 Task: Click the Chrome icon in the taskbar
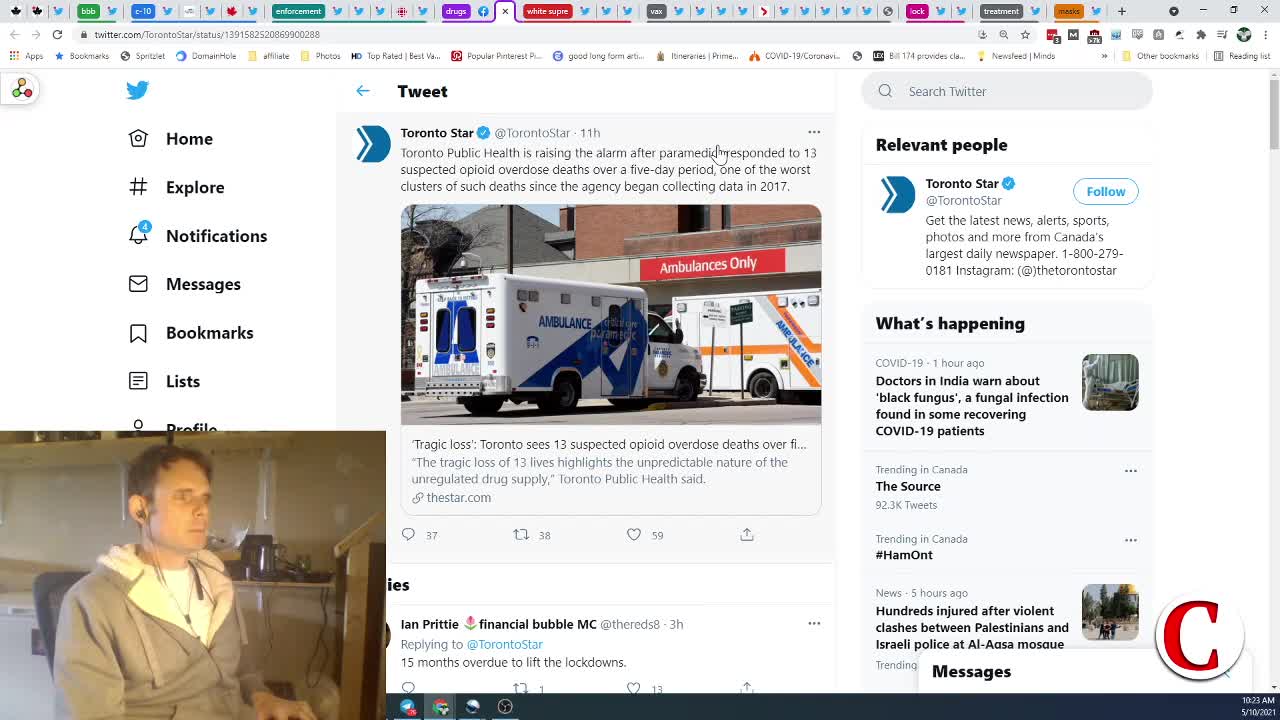pyautogui.click(x=440, y=707)
